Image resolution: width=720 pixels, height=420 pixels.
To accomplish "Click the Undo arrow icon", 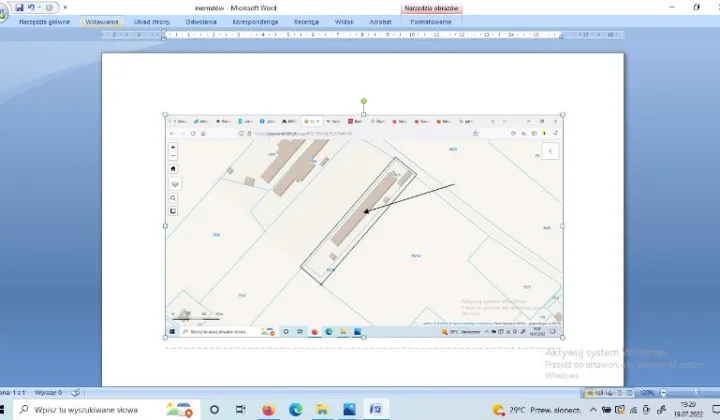I will pos(31,7).
